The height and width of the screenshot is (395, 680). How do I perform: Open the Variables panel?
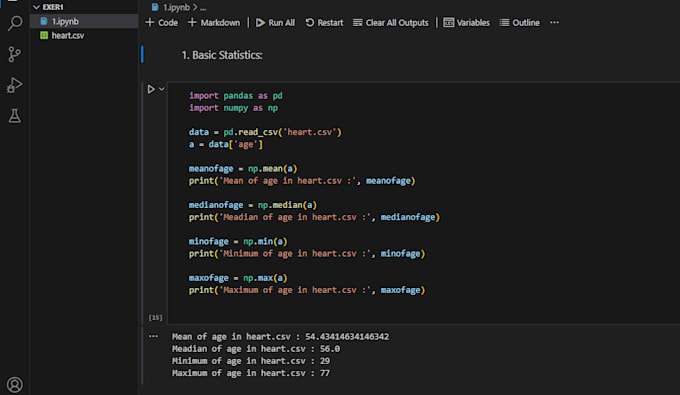467,23
